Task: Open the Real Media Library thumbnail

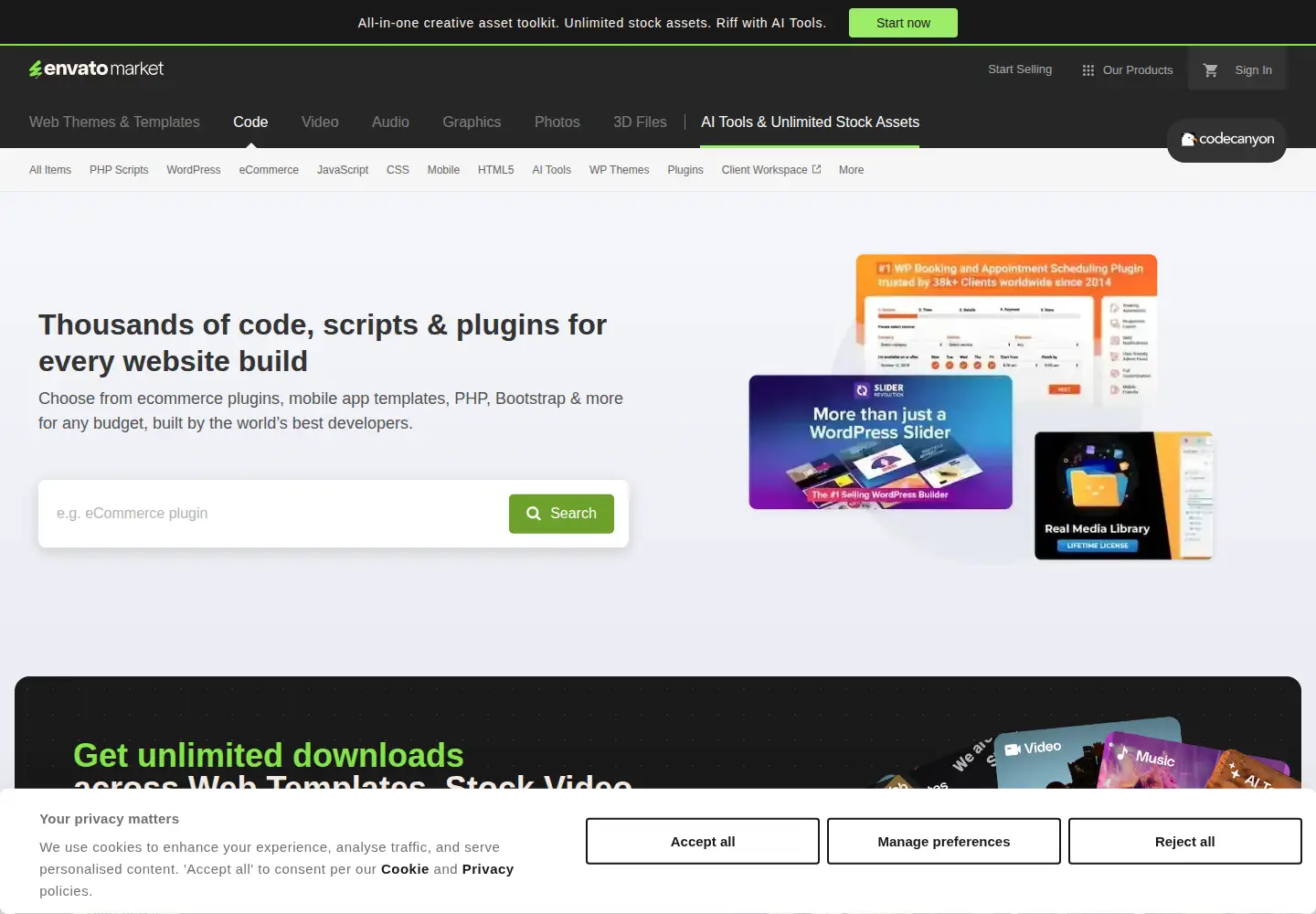Action: 1123,495
